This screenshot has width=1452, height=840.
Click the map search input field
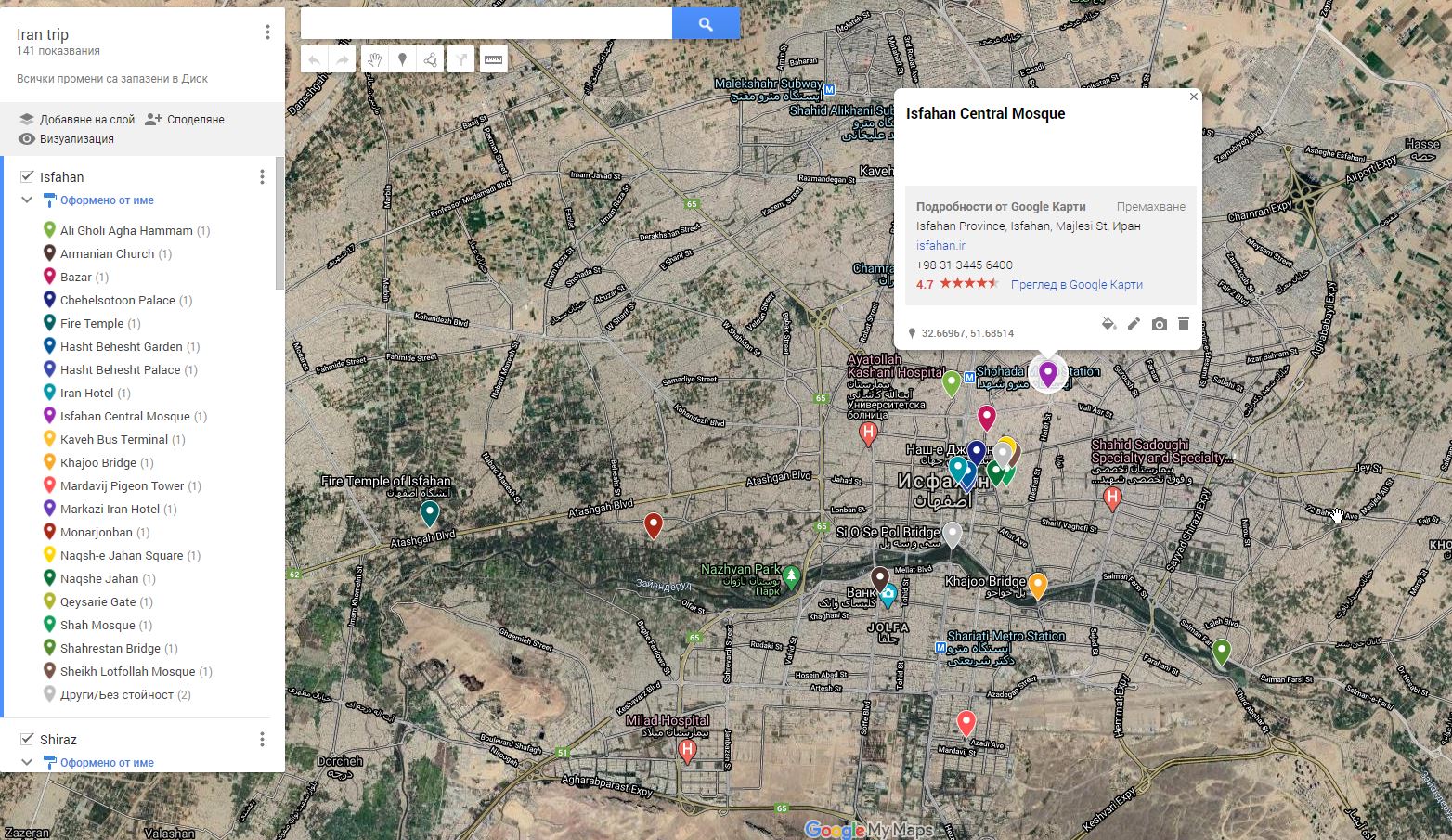(486, 24)
